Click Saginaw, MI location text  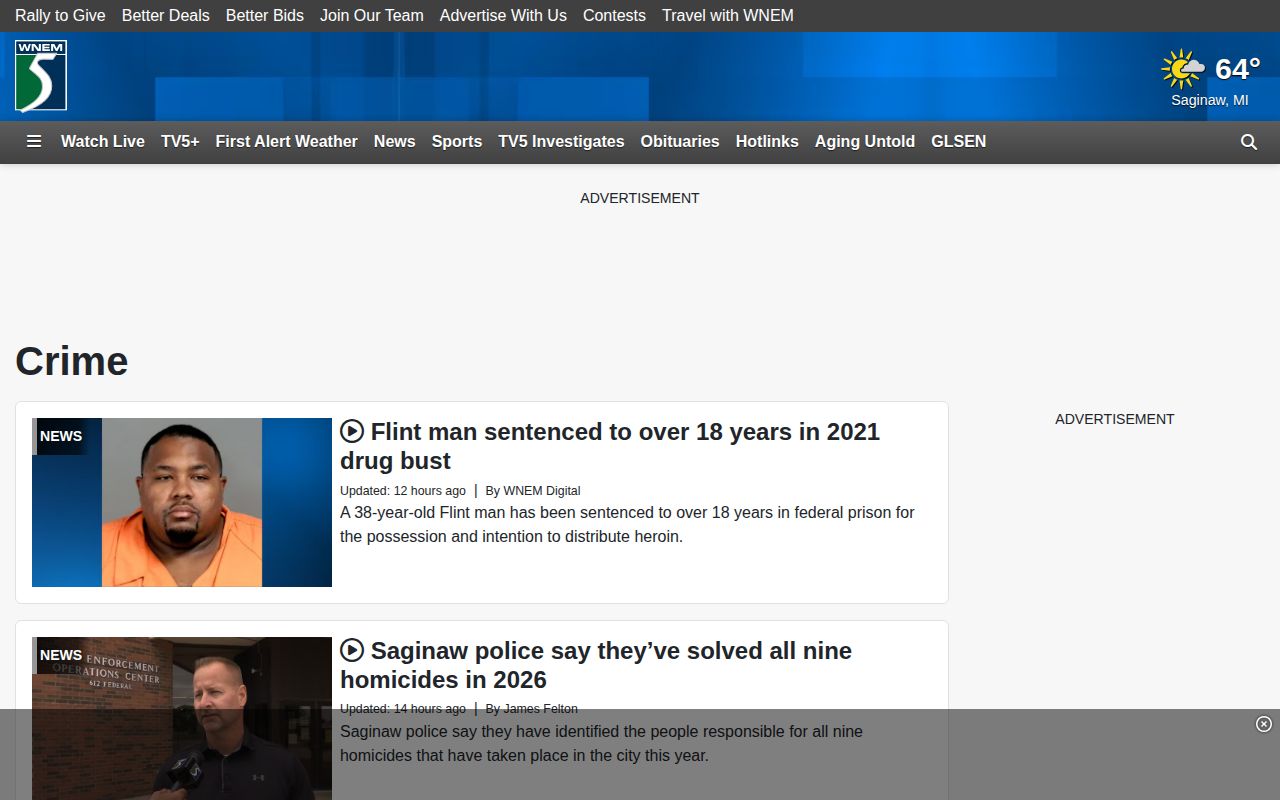(x=1210, y=100)
